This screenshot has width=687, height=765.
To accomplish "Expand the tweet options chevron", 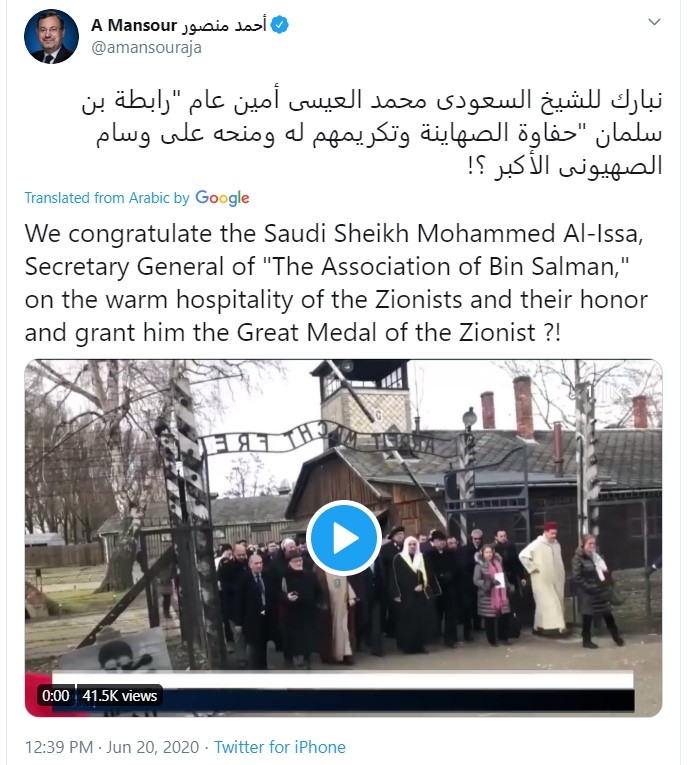I will [654, 22].
